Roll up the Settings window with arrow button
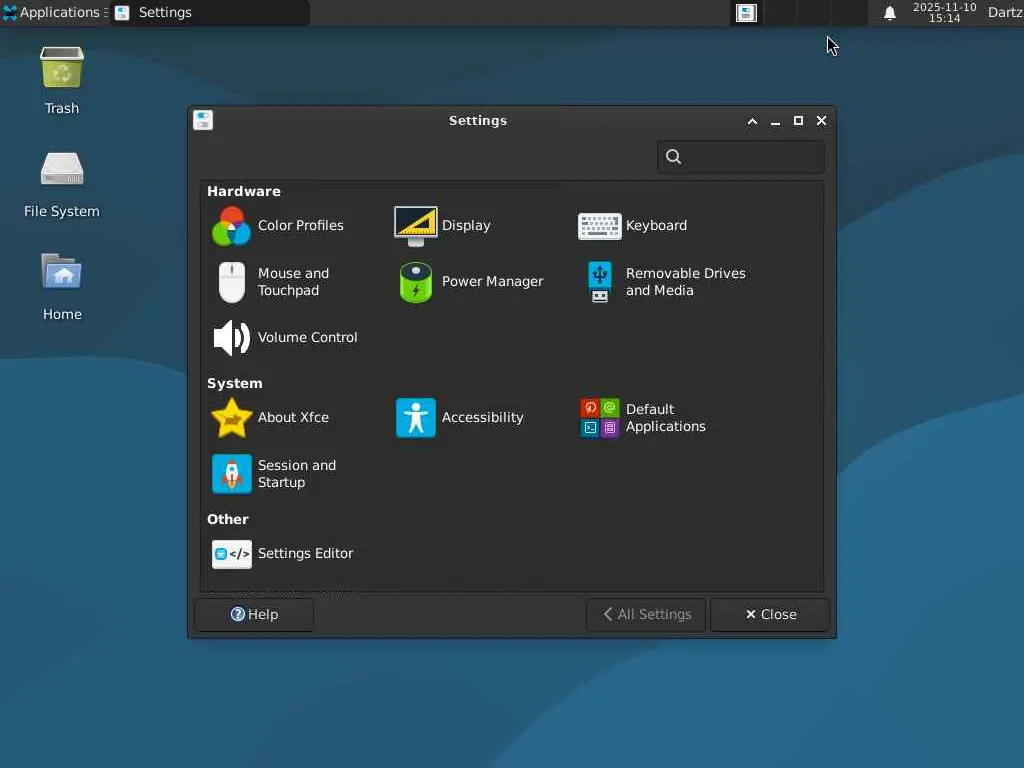Screen dimensions: 1024x768 pyautogui.click(x=752, y=121)
